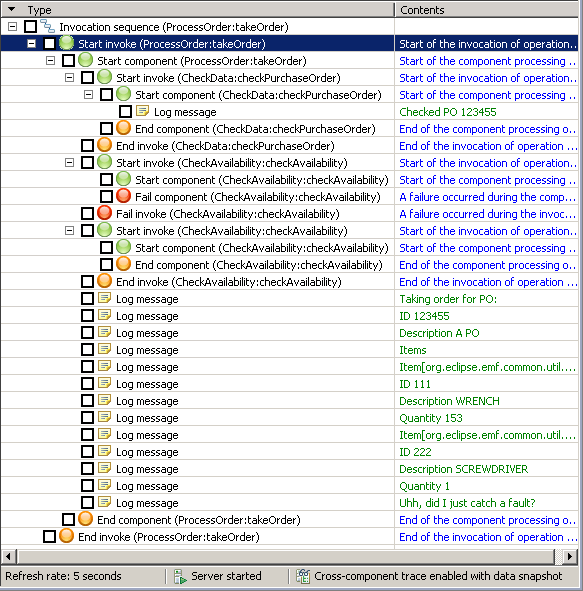Click 'Server started' status text
The width and height of the screenshot is (583, 591).
click(226, 576)
